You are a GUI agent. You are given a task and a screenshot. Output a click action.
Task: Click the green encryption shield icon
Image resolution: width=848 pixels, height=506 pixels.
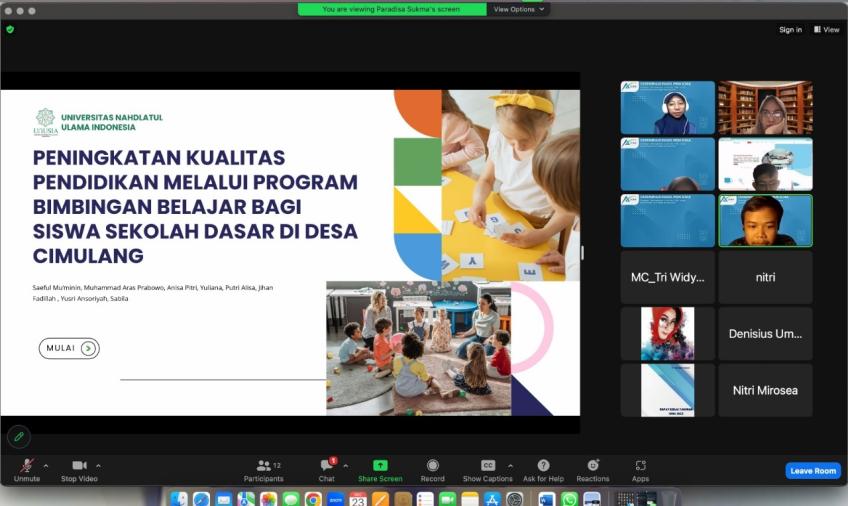click(x=10, y=29)
